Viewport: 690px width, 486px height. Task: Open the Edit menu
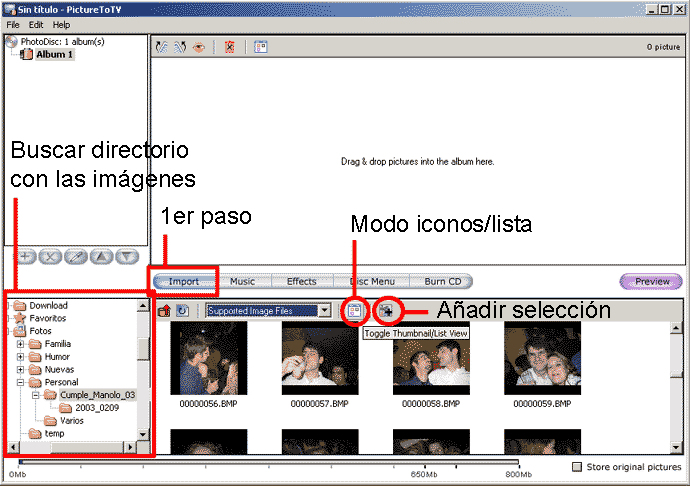[x=36, y=25]
